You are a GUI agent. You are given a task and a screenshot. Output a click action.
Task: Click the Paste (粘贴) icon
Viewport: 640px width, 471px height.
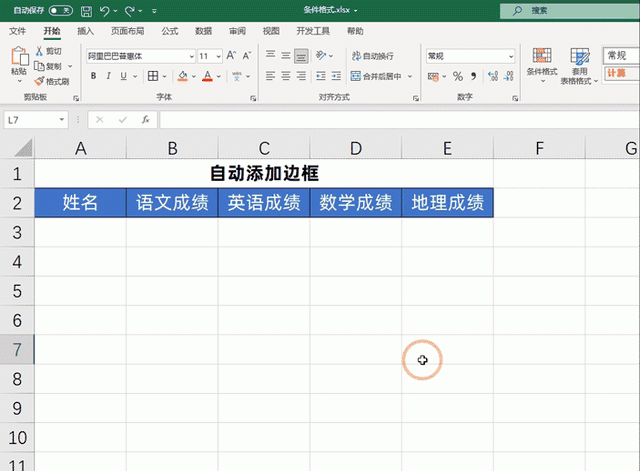[19, 56]
